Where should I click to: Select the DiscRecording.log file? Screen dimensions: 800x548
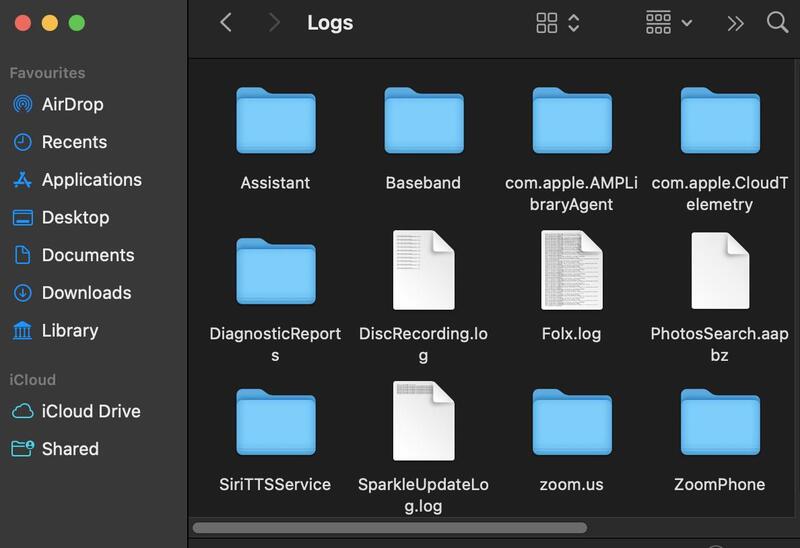[423, 270]
